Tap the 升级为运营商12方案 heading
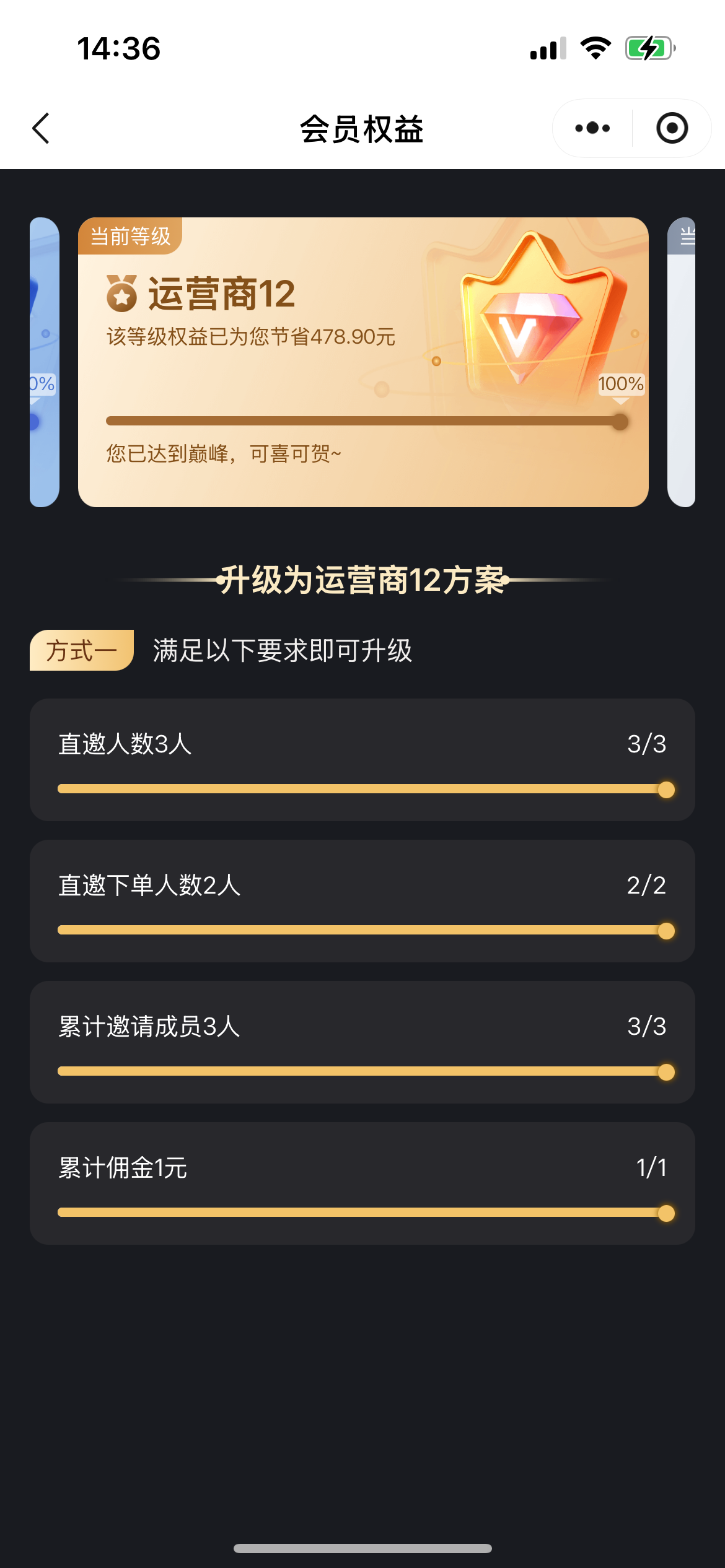This screenshot has height=1568, width=725. point(362,580)
